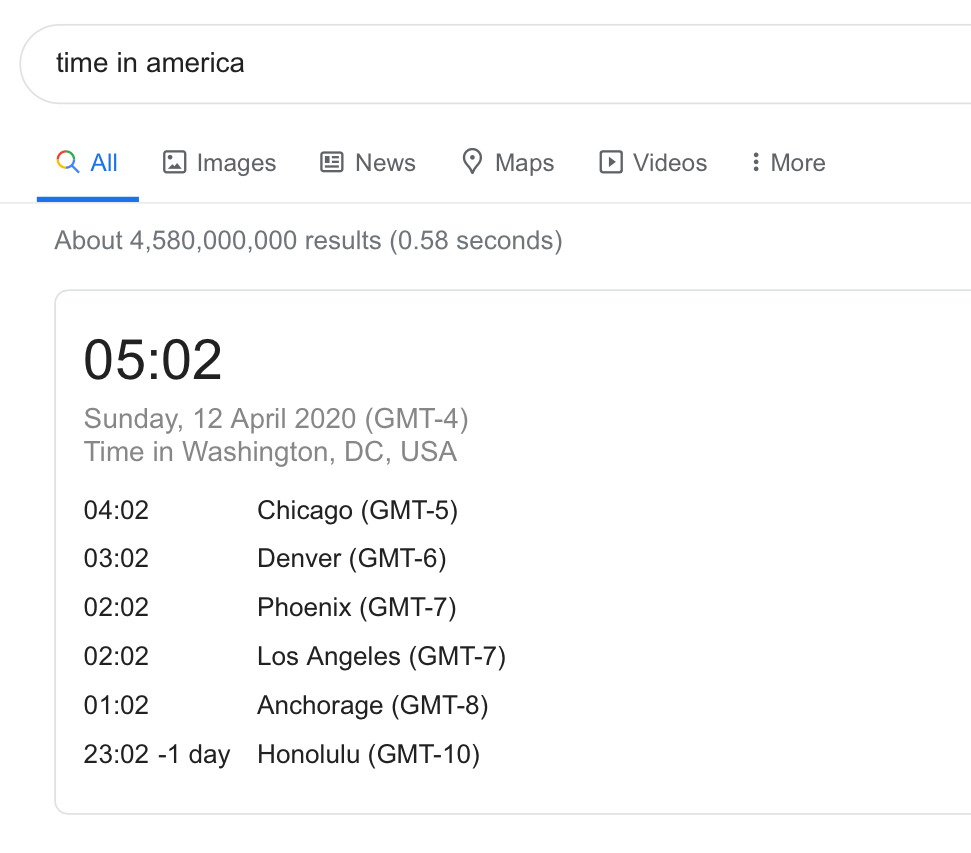Click the Videos tab play icon
971x853 pixels.
coord(610,162)
